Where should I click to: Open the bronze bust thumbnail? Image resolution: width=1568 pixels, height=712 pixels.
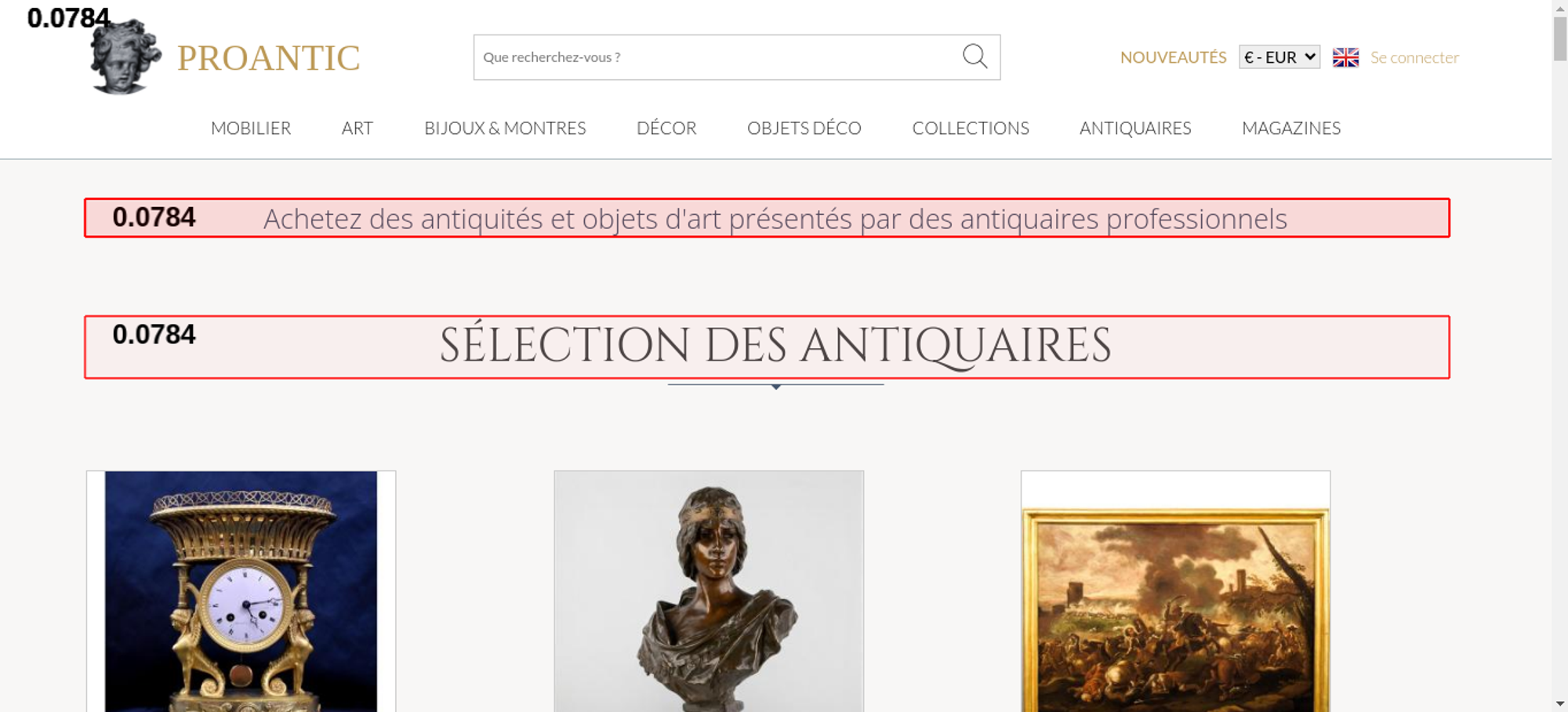[x=709, y=591]
